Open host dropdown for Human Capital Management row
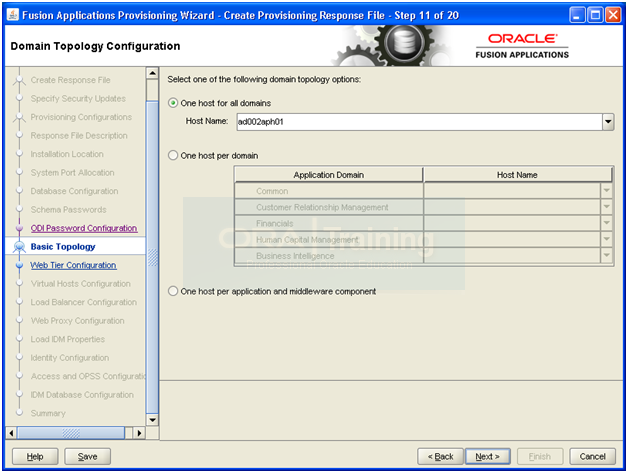 pyautogui.click(x=607, y=240)
